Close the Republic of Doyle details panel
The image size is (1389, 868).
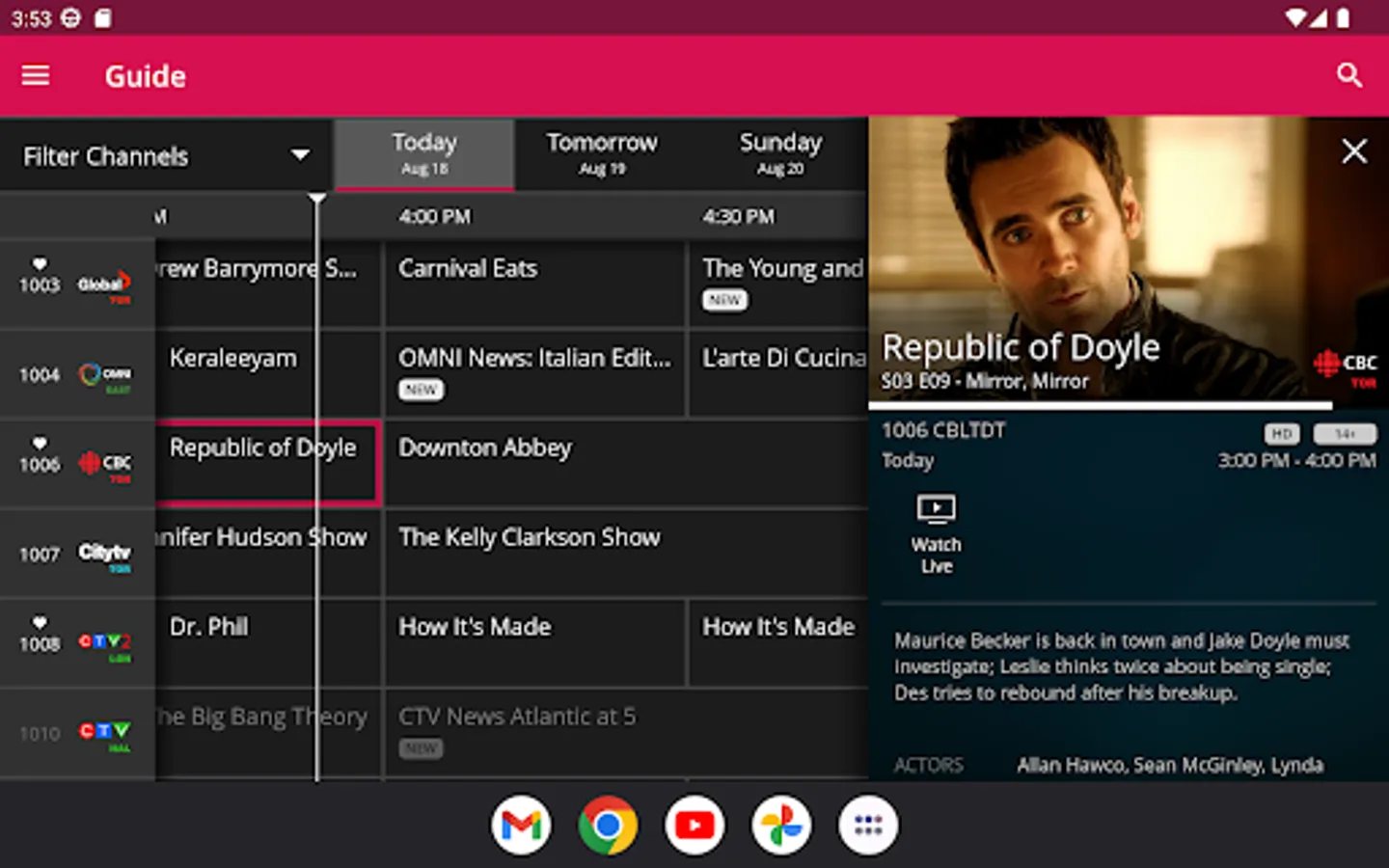point(1354,150)
